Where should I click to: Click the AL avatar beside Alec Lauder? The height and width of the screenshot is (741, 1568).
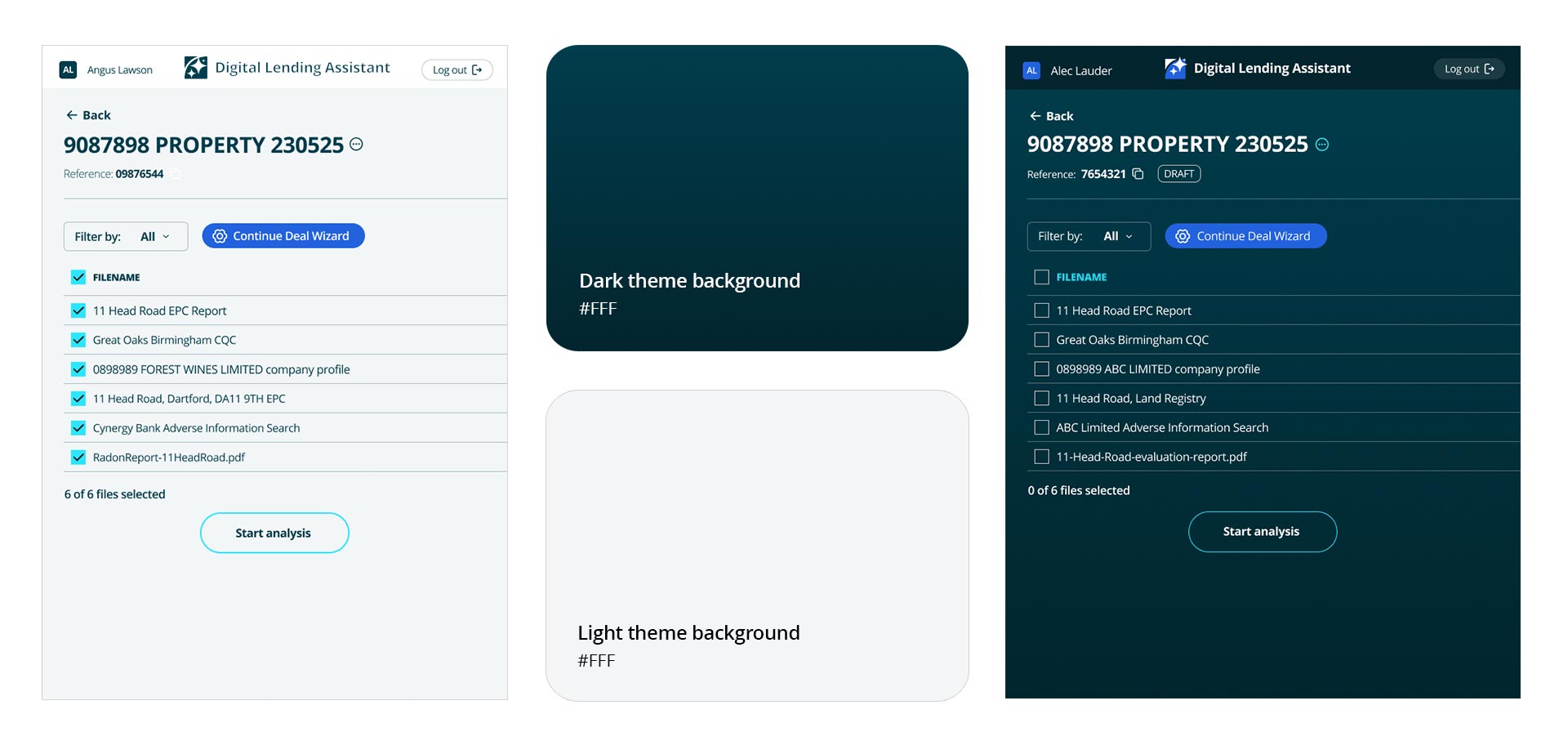[1031, 70]
